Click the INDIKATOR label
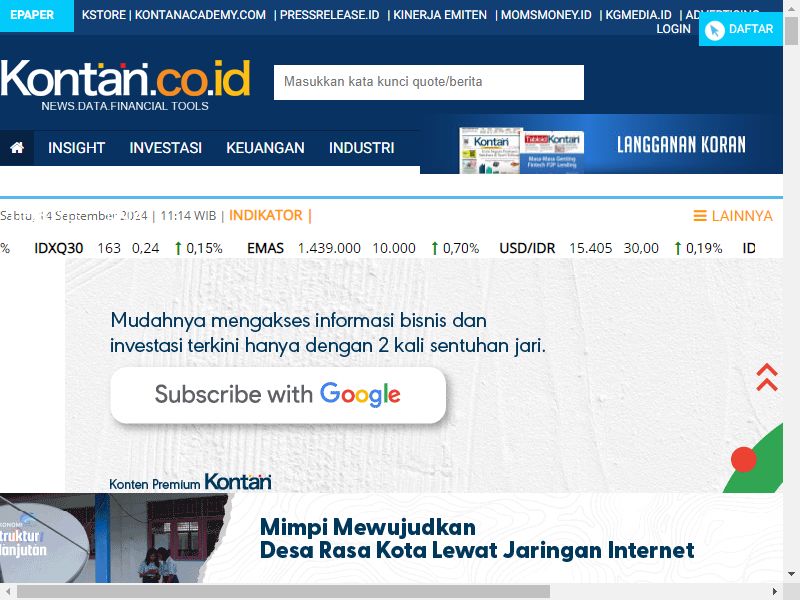The width and height of the screenshot is (800, 600). coord(266,216)
